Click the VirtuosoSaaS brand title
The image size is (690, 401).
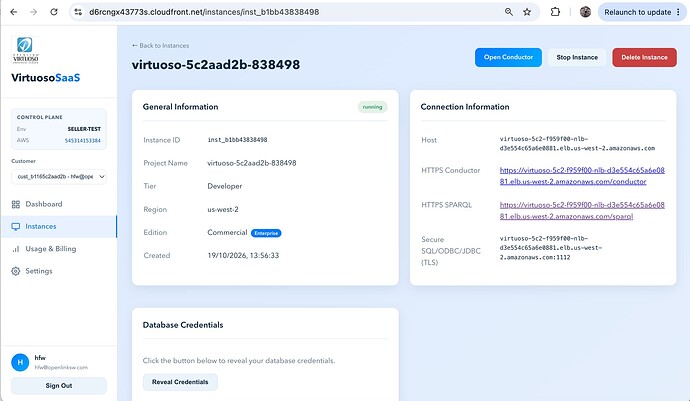(46, 78)
